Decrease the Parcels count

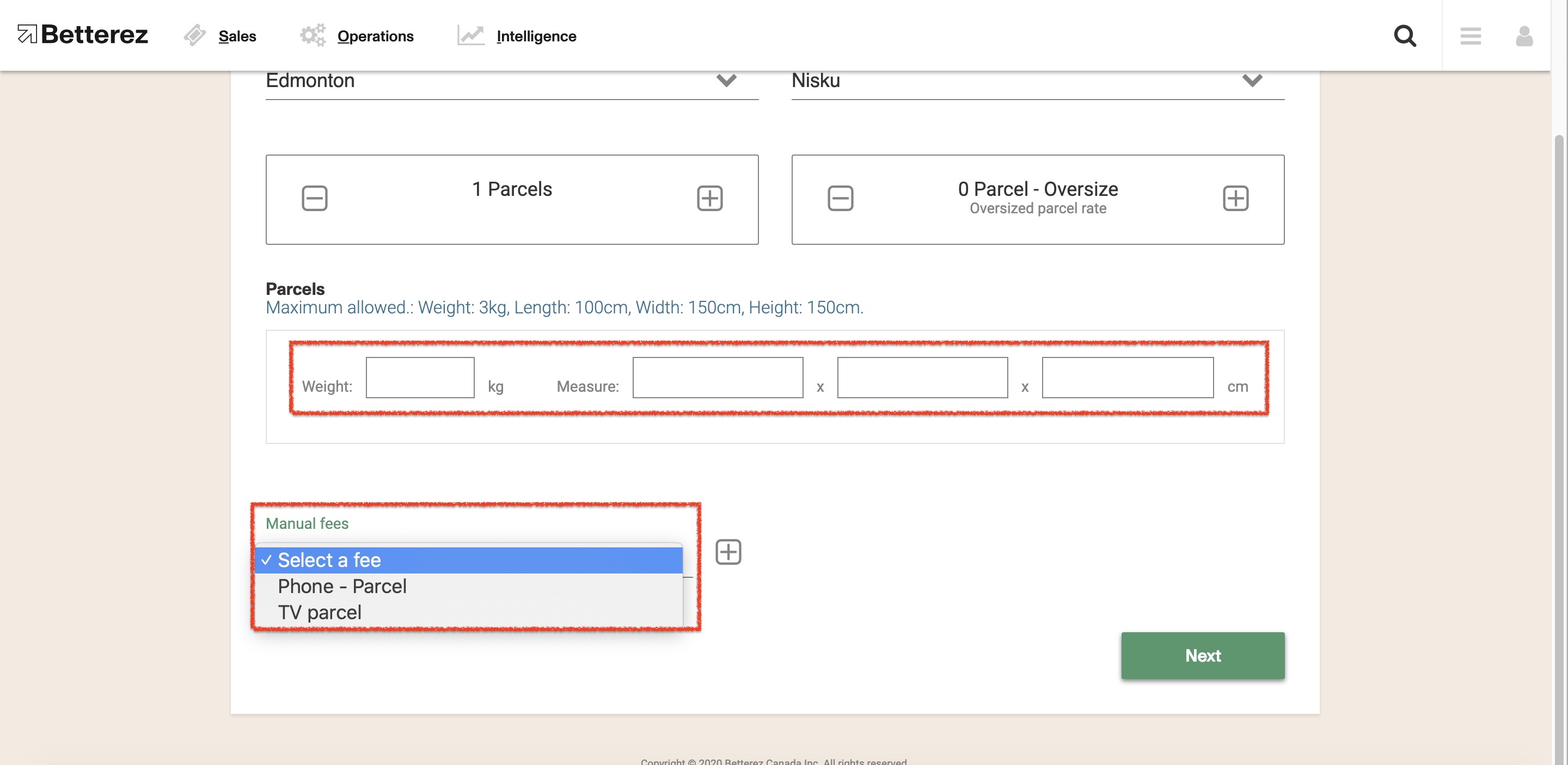(x=314, y=197)
